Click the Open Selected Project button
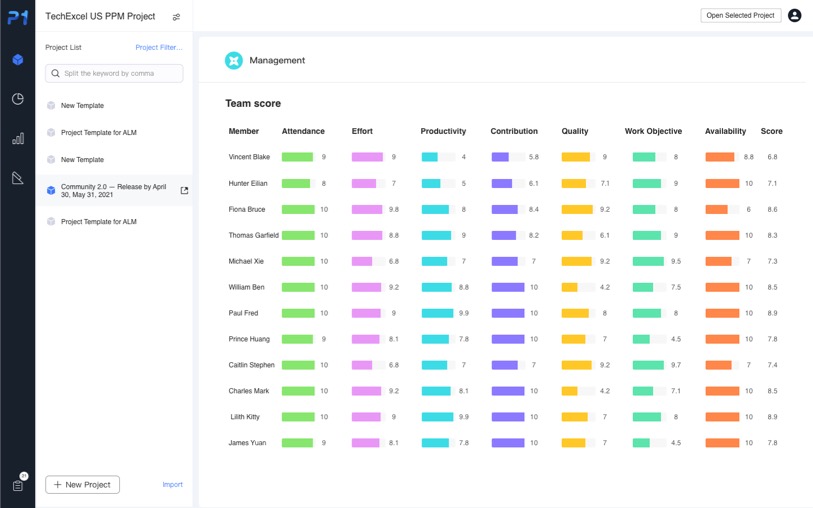The image size is (813, 508). (x=740, y=16)
